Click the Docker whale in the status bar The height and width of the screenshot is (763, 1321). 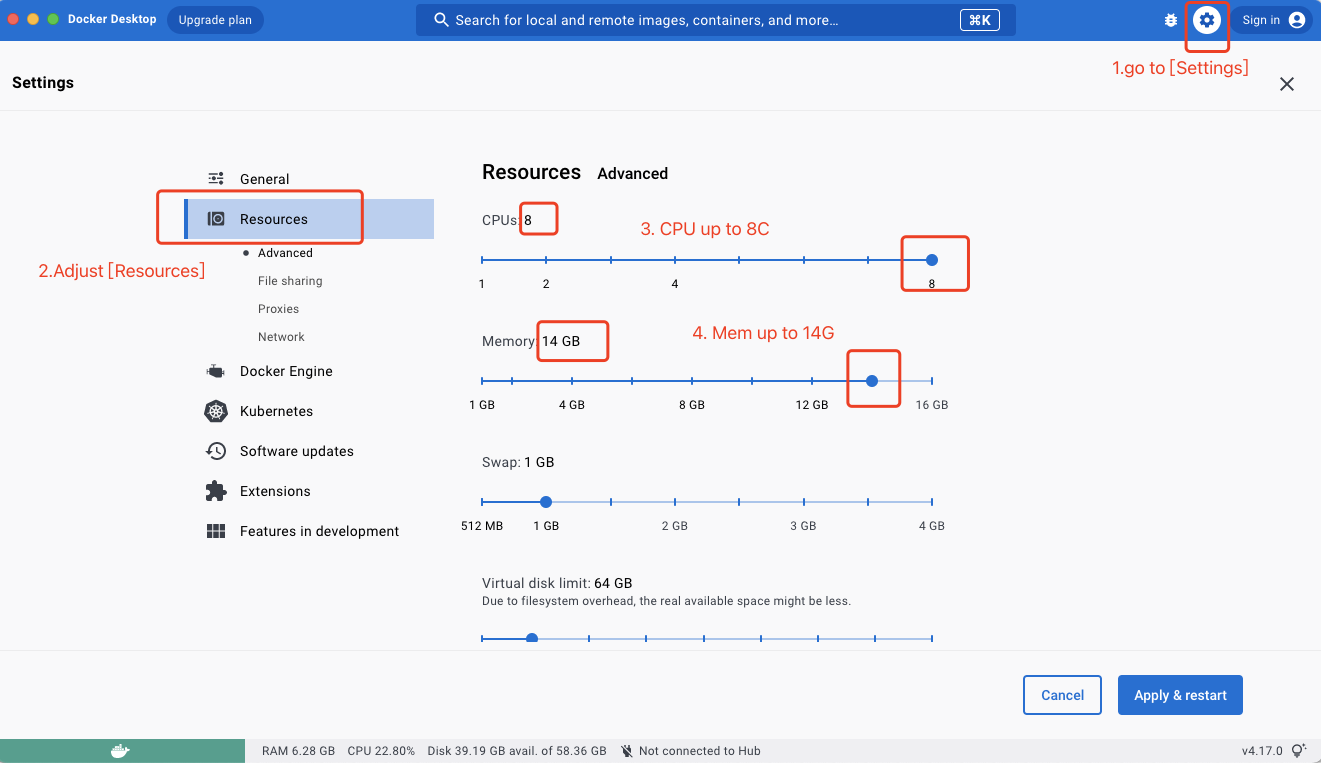pyautogui.click(x=120, y=751)
